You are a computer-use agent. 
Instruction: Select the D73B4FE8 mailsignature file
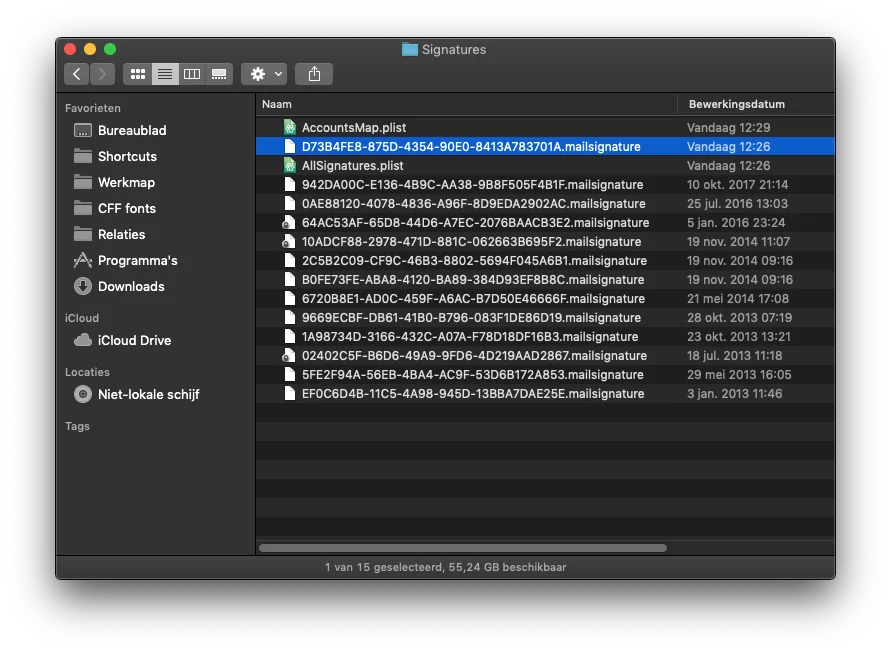pos(545,147)
